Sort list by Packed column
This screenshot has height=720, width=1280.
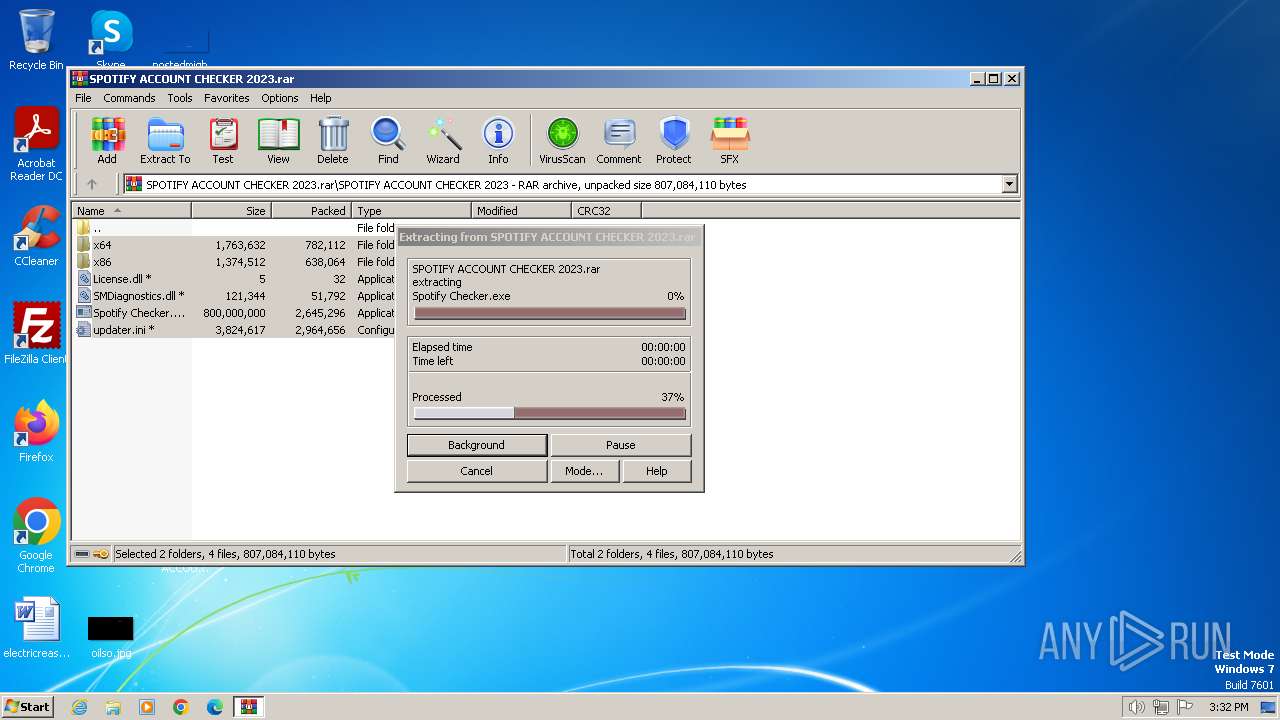click(311, 211)
